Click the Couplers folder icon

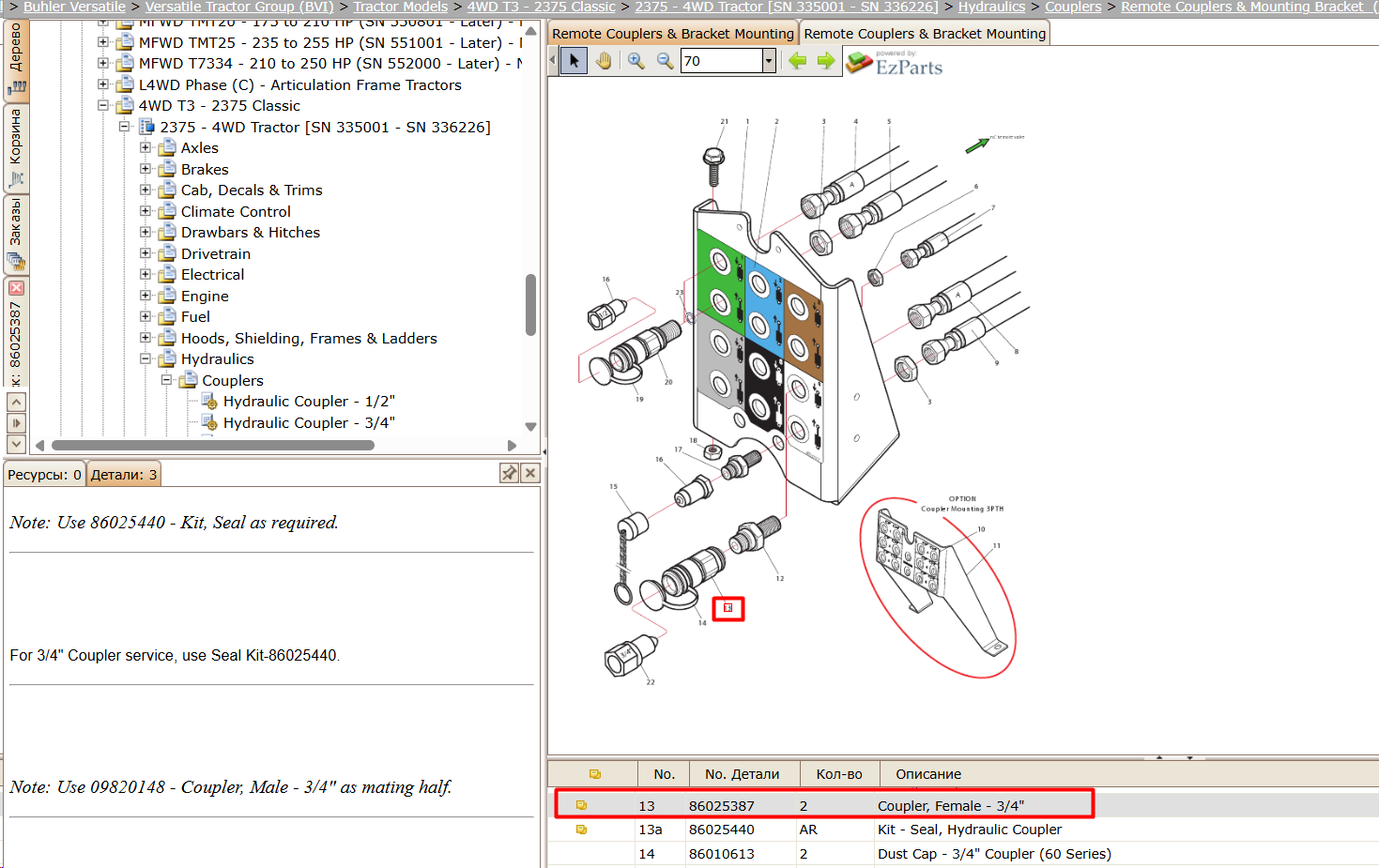point(189,380)
